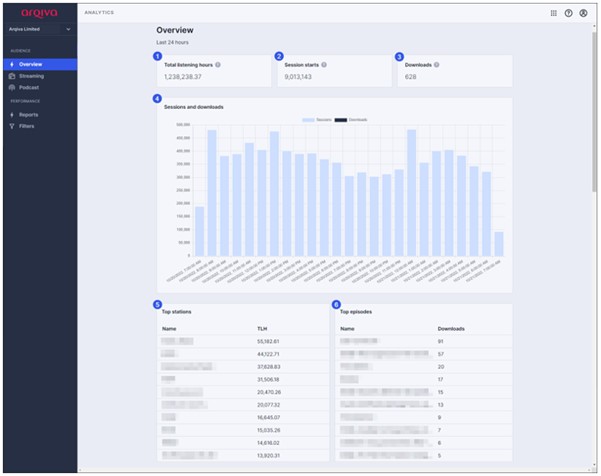
Task: Open Podcast in the sidebar
Action: [29, 87]
